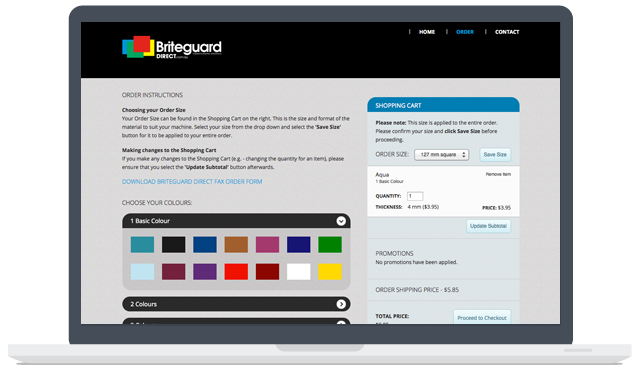
Task: Pick the dark navy colour swatch
Action: 299,245
